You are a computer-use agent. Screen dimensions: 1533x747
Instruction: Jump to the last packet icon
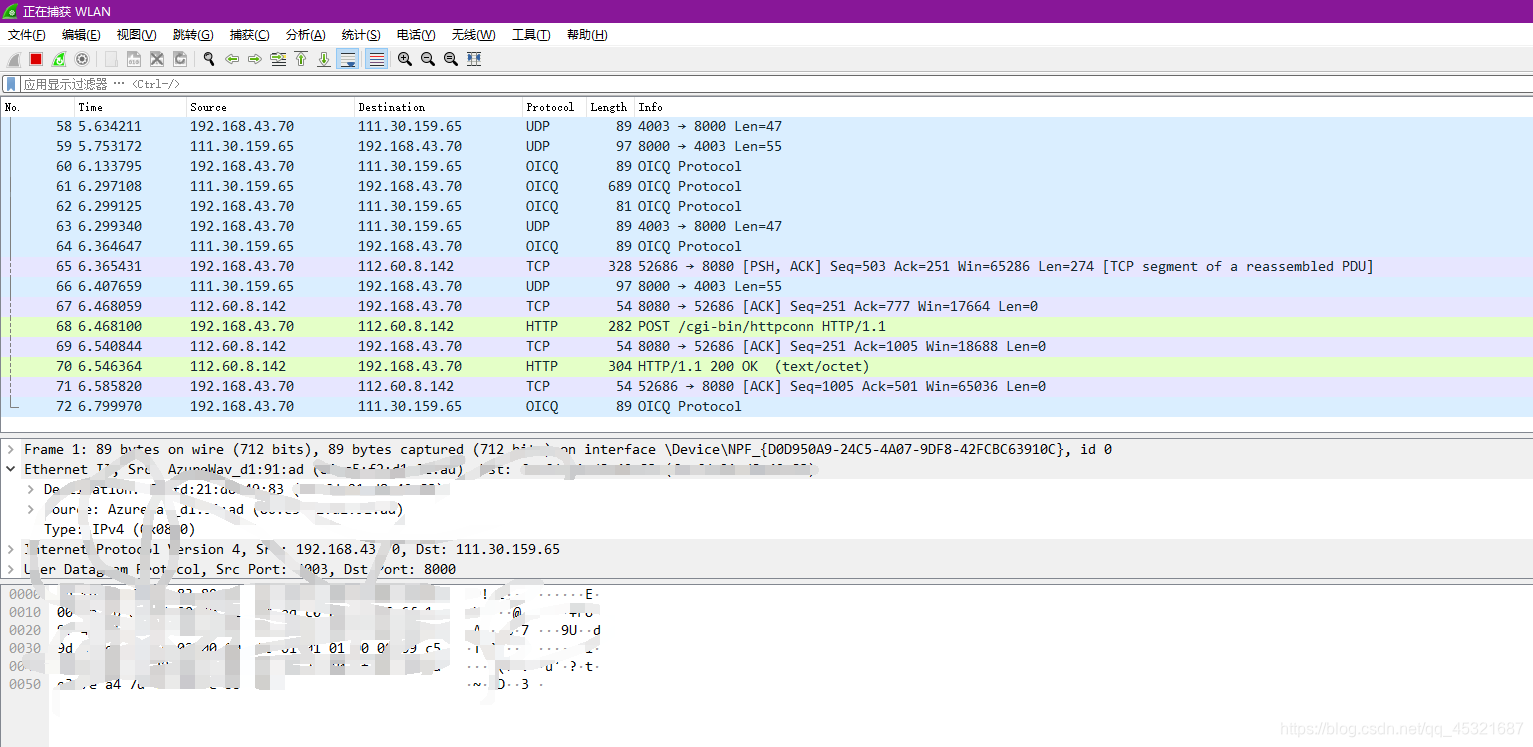click(x=324, y=59)
